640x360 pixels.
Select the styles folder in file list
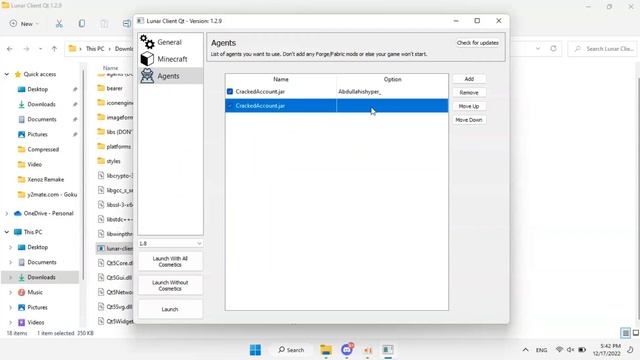coord(114,161)
